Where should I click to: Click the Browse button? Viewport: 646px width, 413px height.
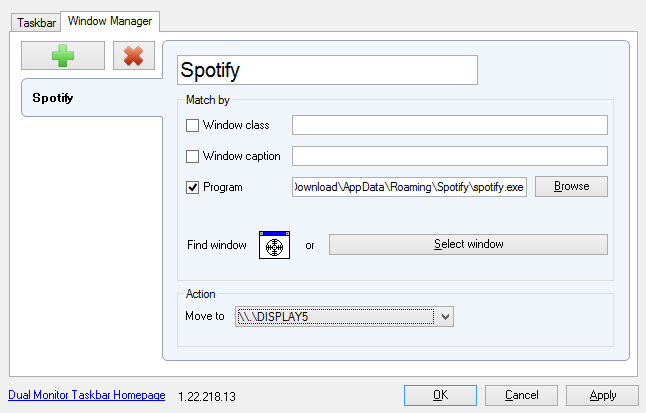point(571,186)
